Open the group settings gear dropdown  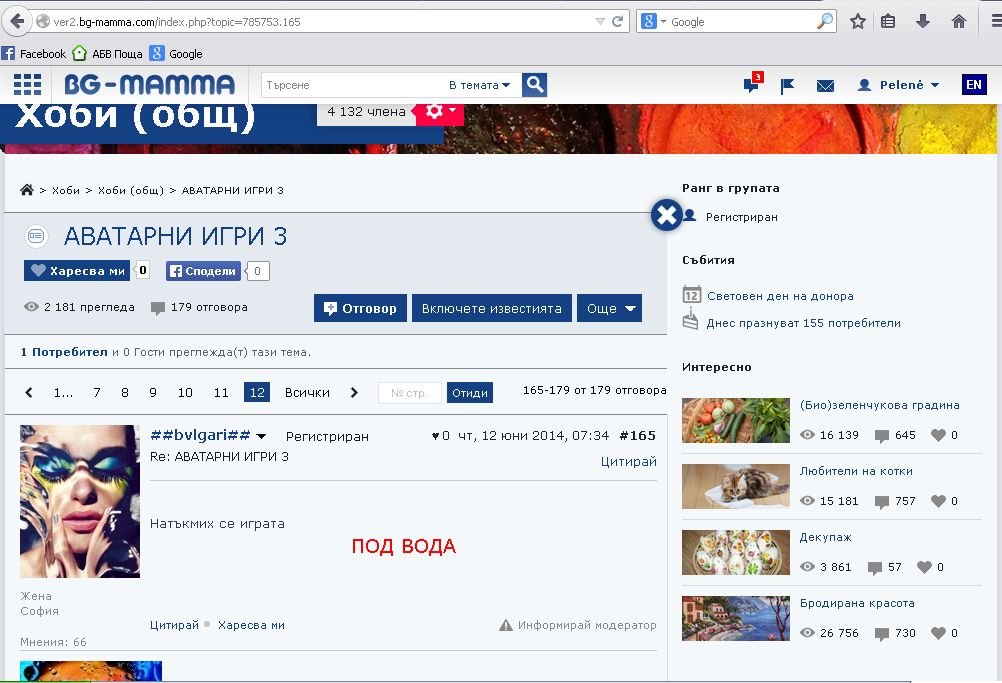440,111
